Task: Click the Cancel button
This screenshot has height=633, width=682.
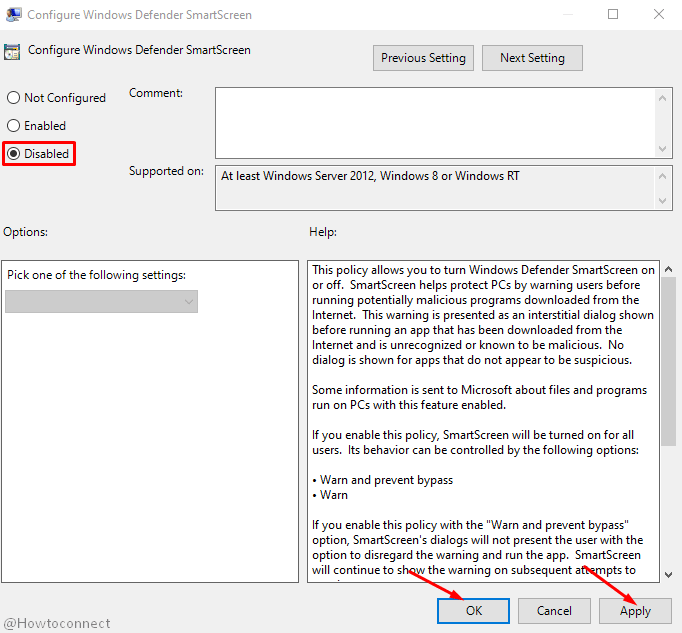Action: click(x=554, y=611)
